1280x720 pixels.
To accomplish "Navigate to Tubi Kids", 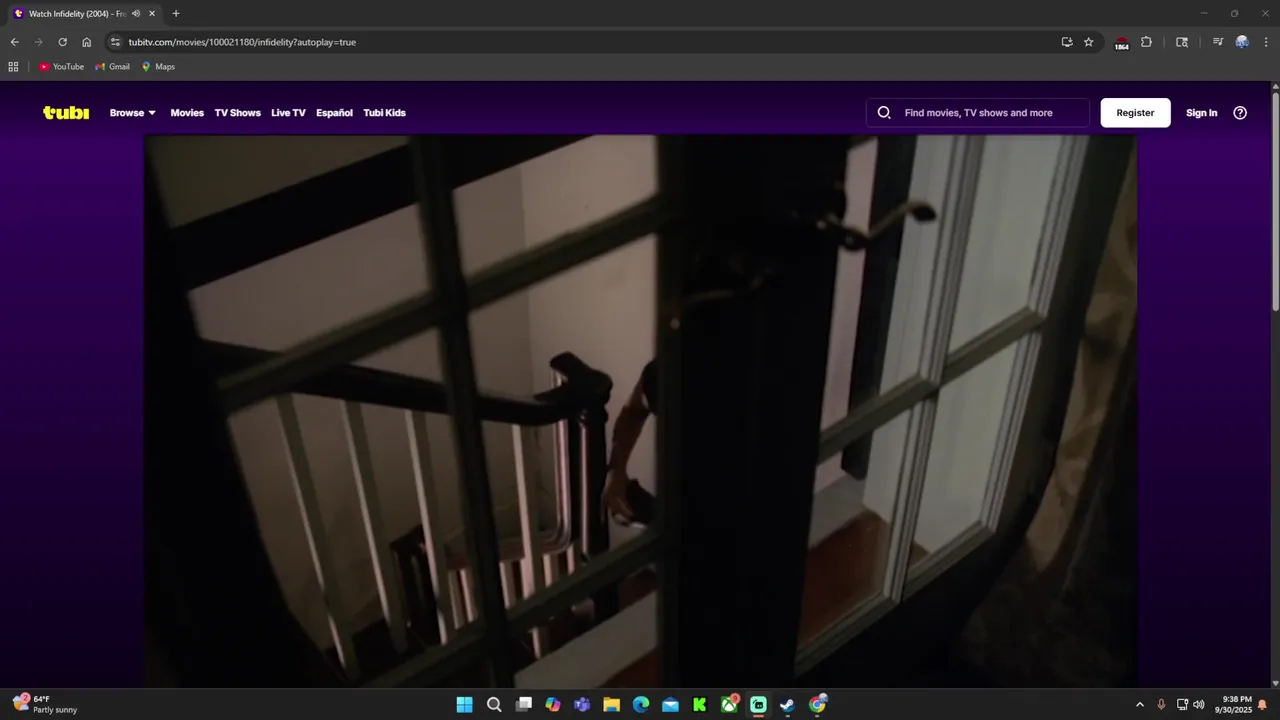I will tap(384, 113).
